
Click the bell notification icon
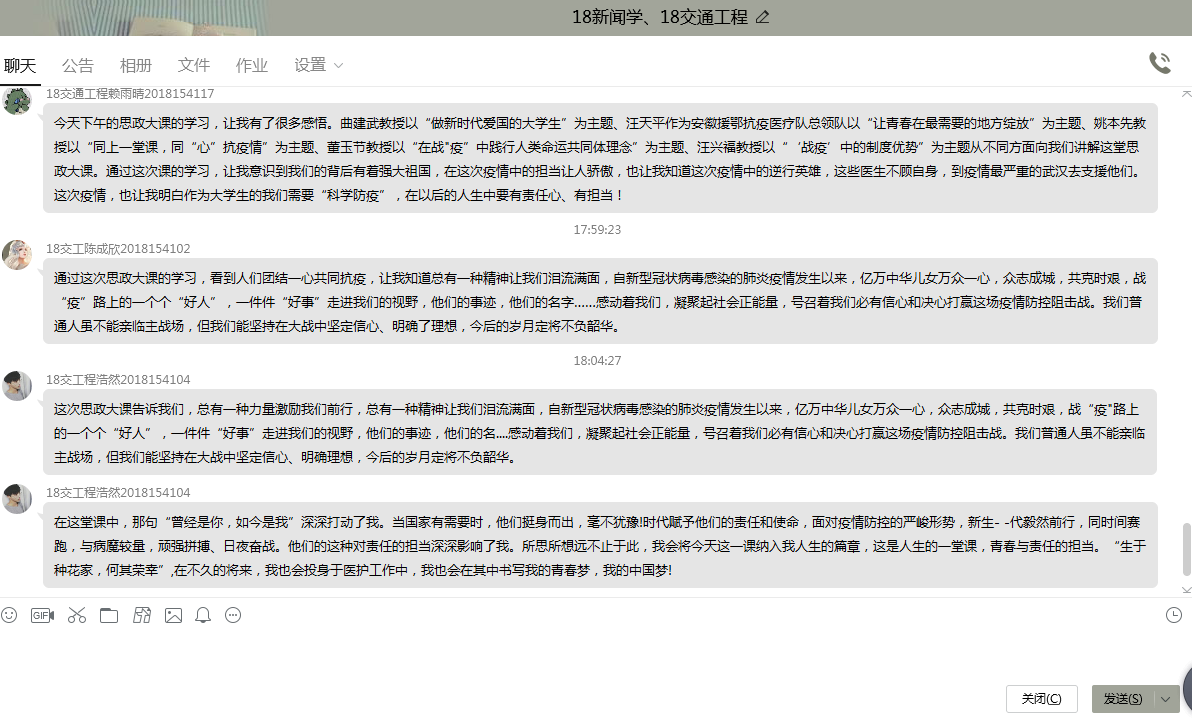(x=203, y=615)
